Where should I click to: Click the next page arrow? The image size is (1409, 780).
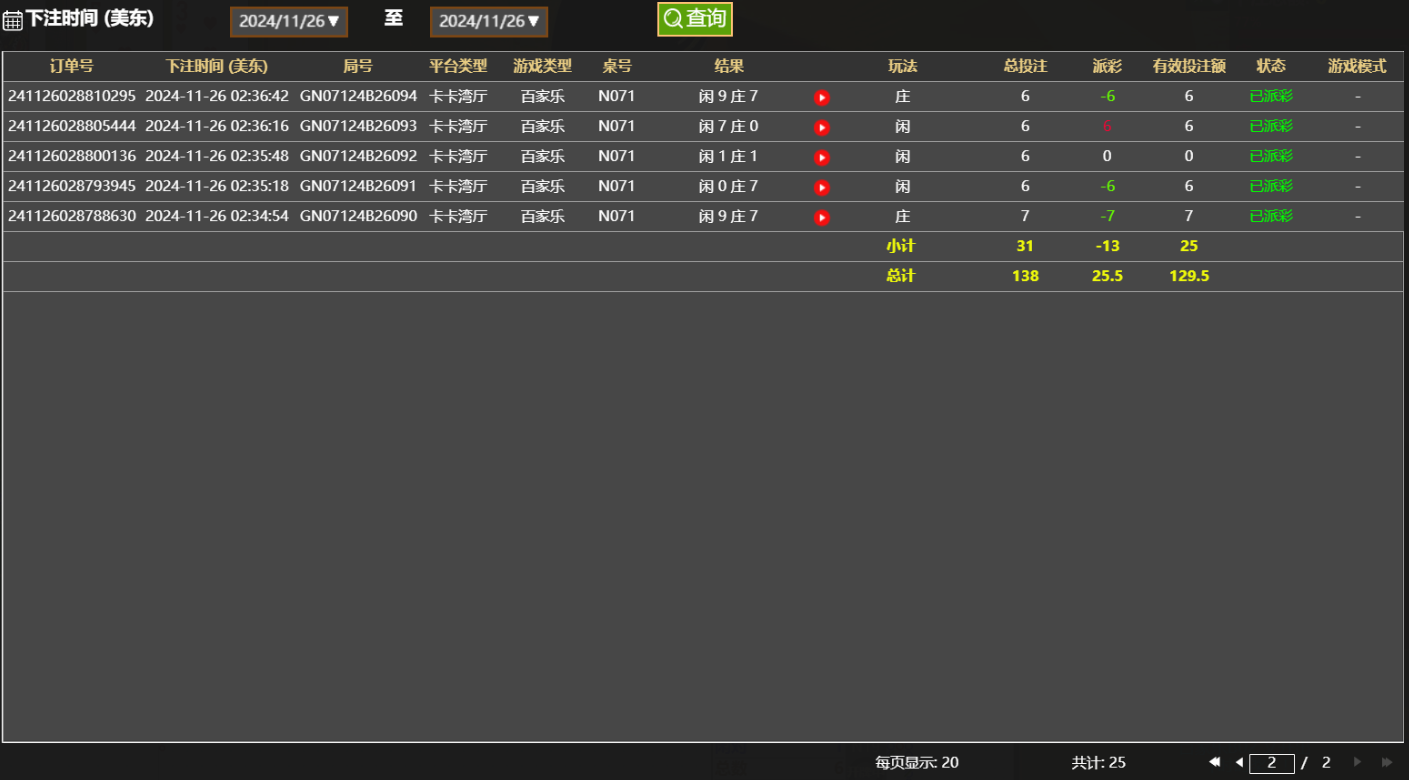(x=1357, y=762)
